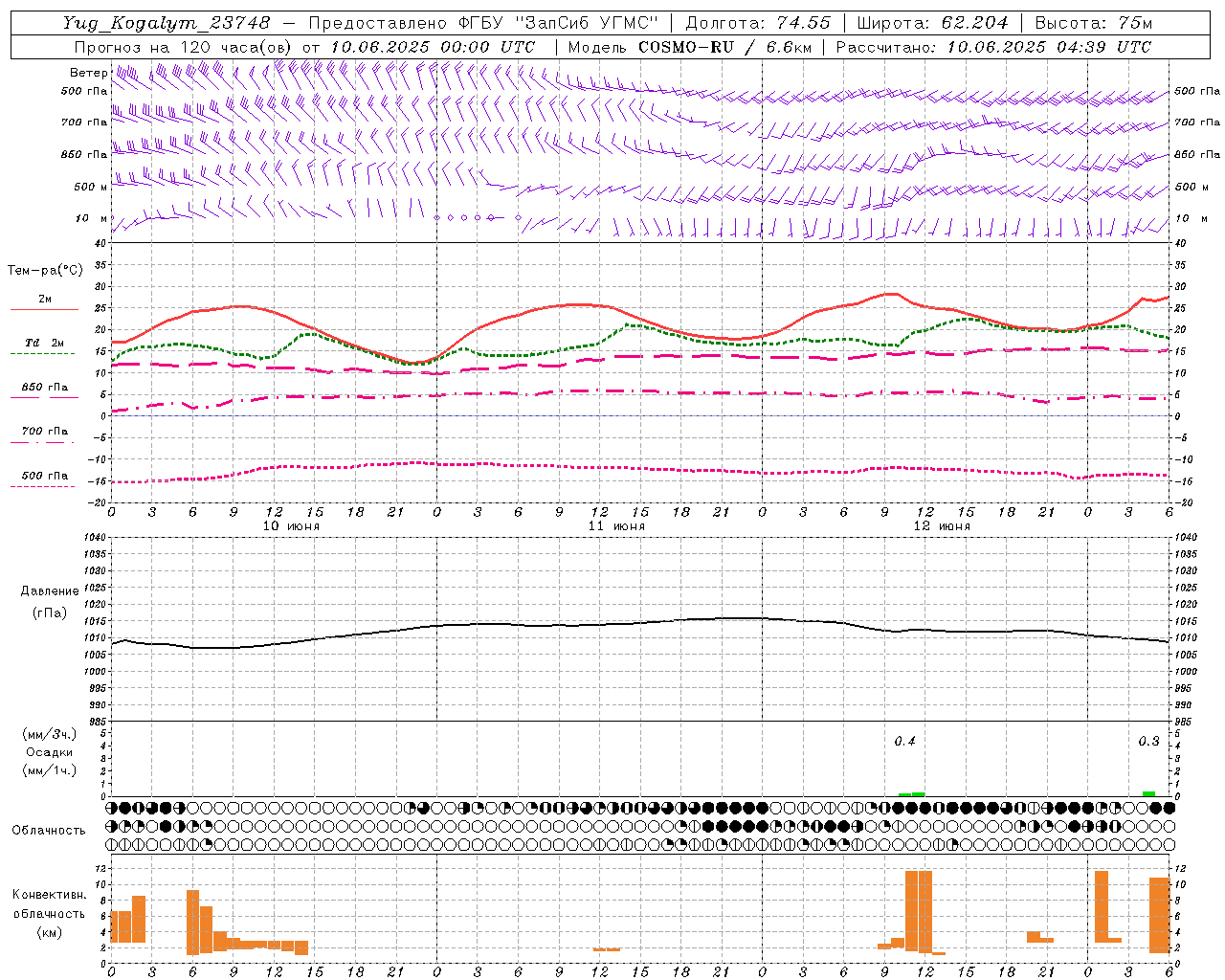1225x980 pixels.
Task: Click the '(км)' convective height unit label
Action: pyautogui.click(x=49, y=932)
